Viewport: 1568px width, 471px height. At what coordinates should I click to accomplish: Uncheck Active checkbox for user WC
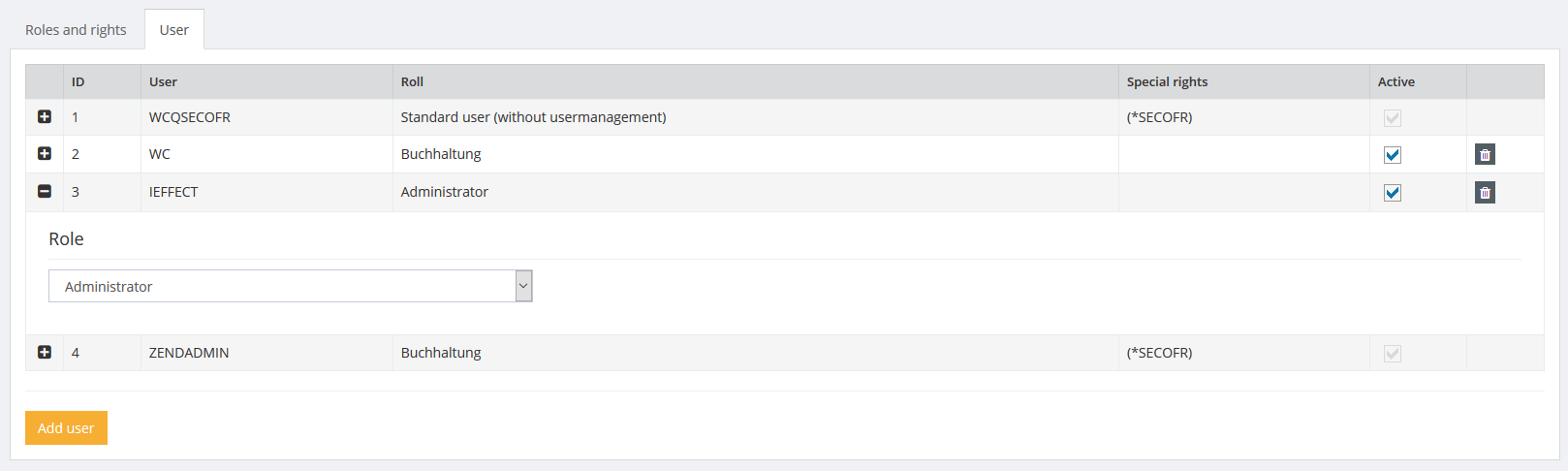coord(1393,155)
